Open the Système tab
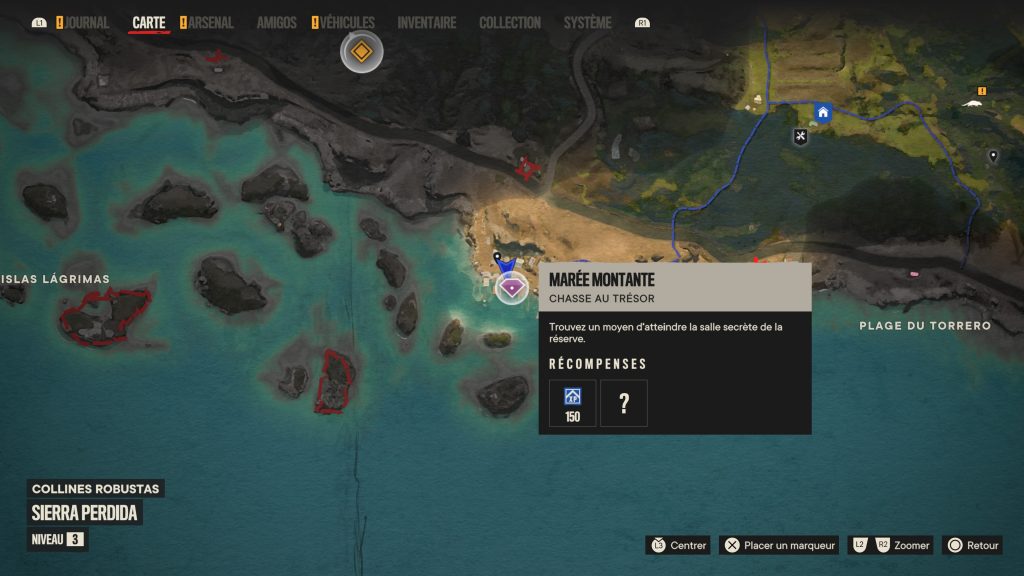Screen dimensions: 1024x576 (588, 23)
